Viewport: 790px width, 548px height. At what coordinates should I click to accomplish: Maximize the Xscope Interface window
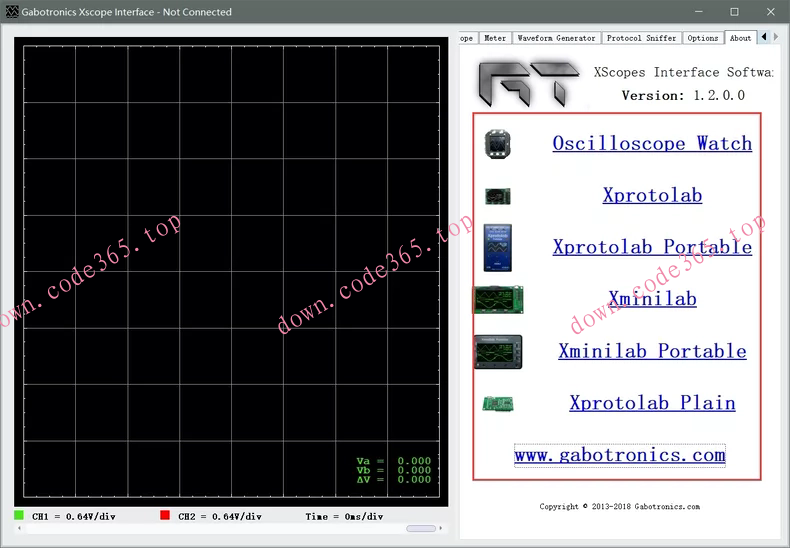pyautogui.click(x=735, y=12)
